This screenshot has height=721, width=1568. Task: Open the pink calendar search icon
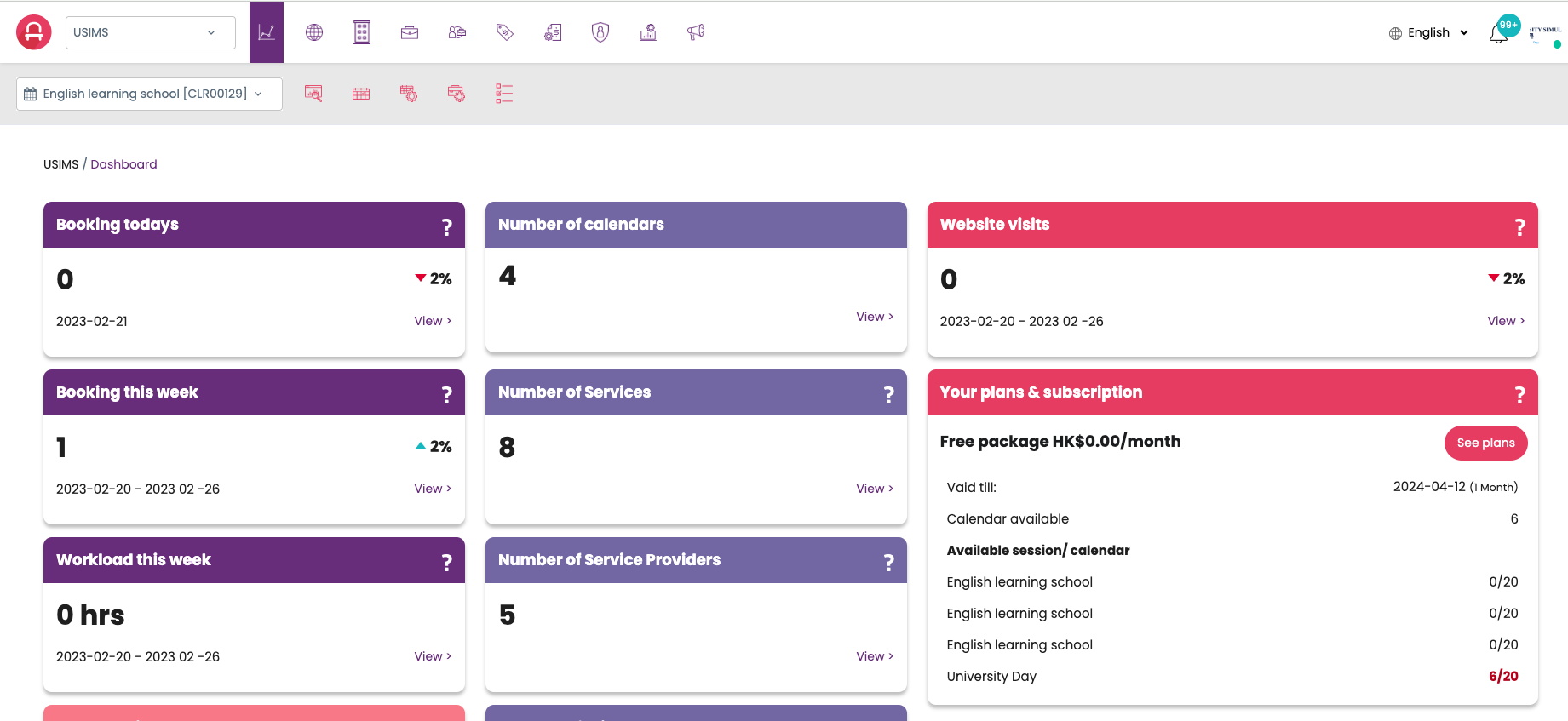click(x=313, y=94)
